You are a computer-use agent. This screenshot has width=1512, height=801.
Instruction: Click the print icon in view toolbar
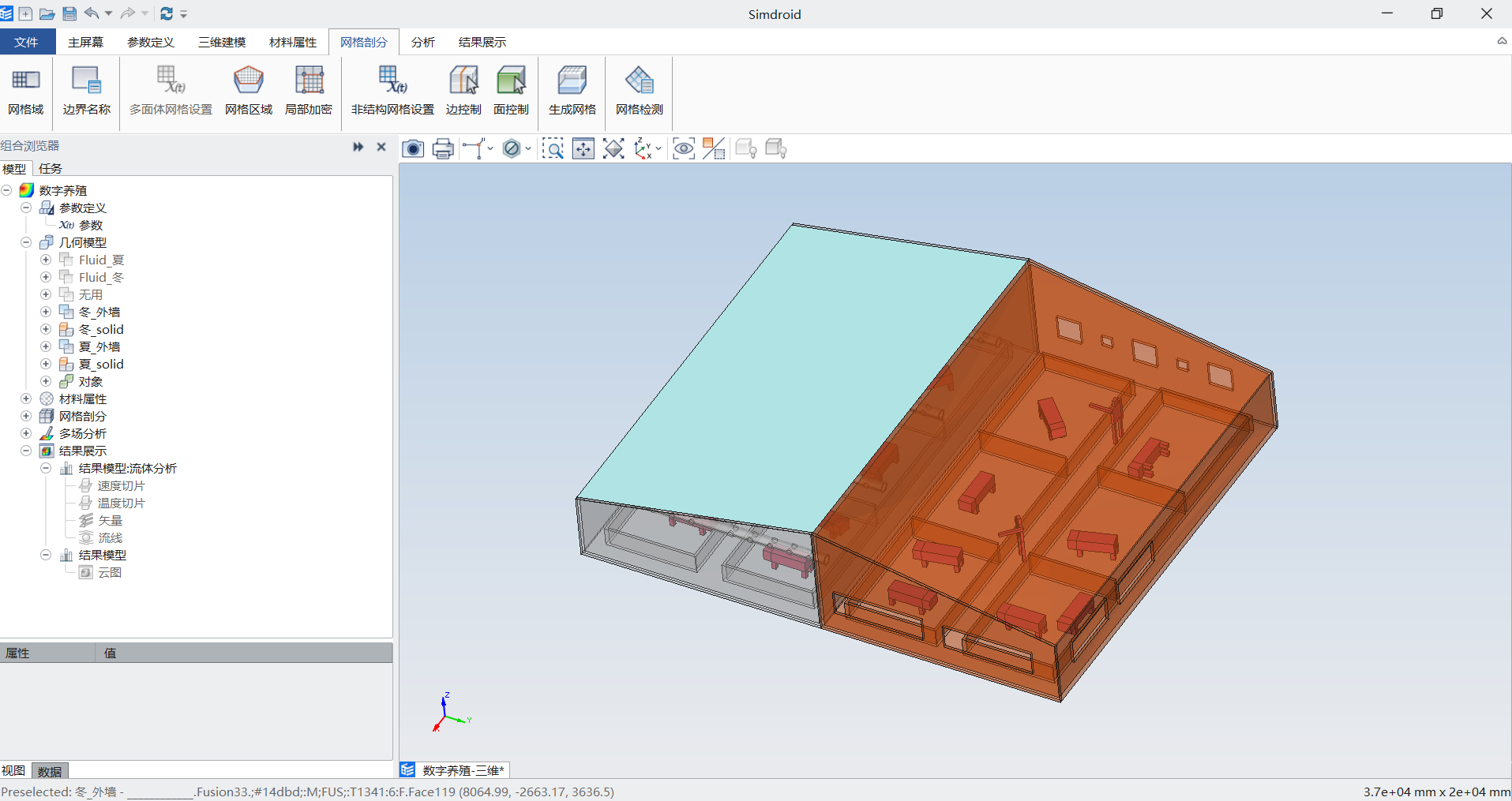444,148
